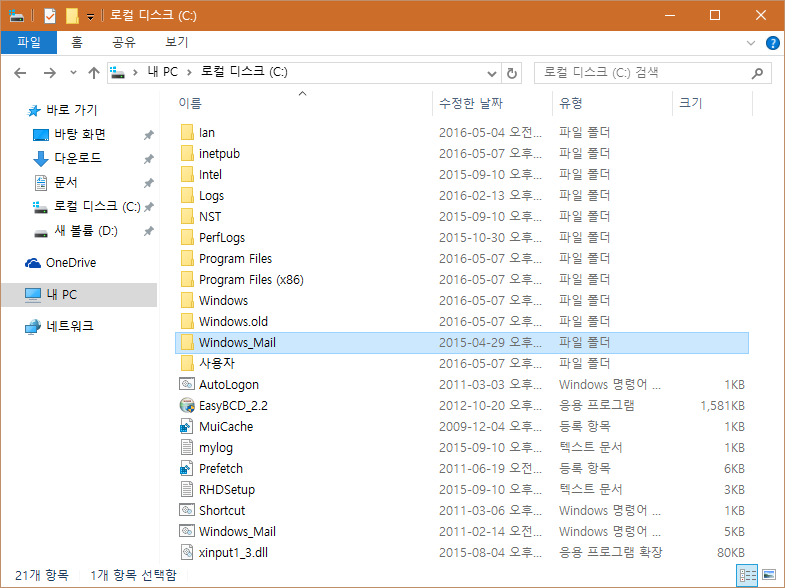Open the Customize Quick Access Toolbar dropdown
The image size is (785, 588).
90,16
